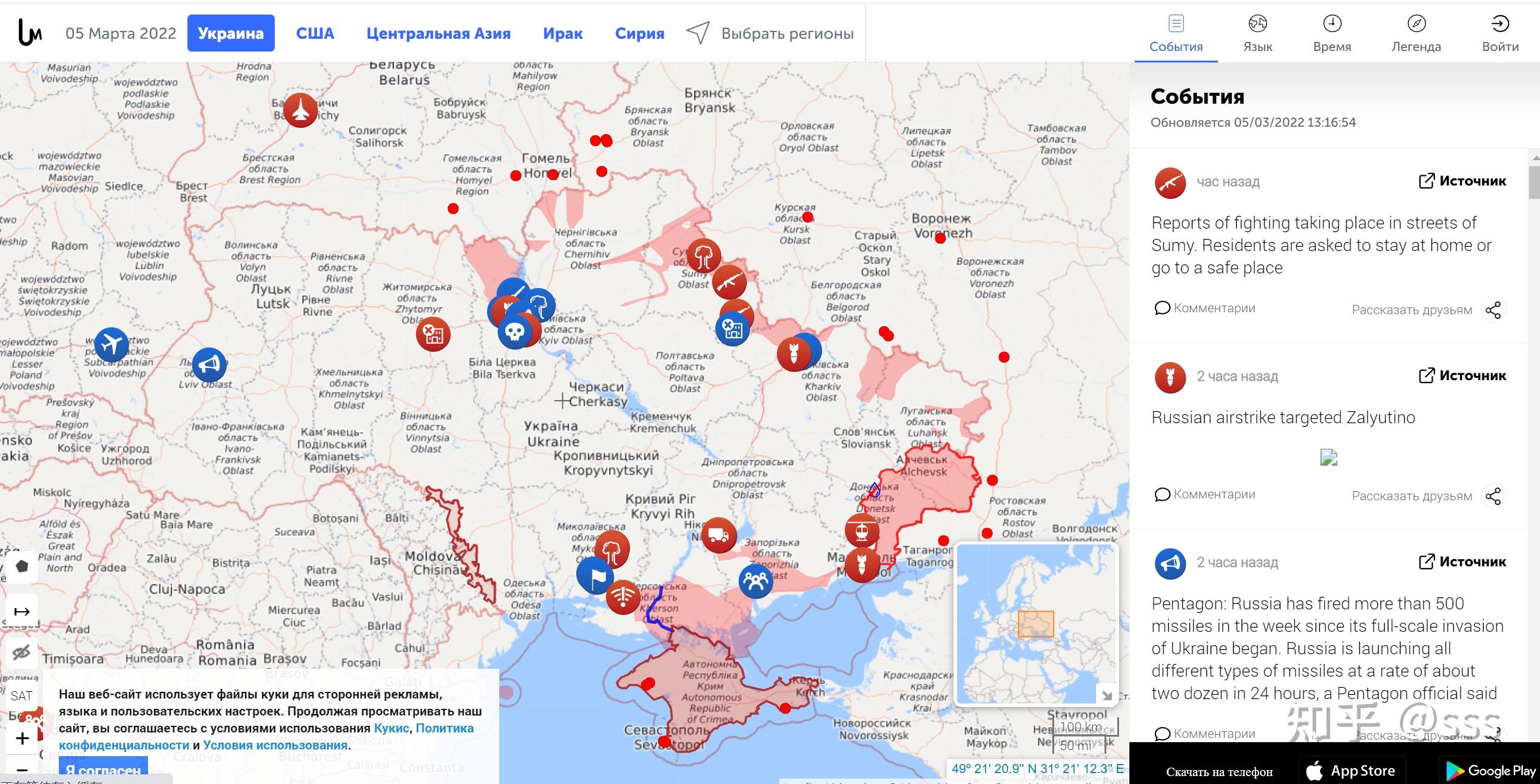Open Комментарии under the Zalyutino airstrike
This screenshot has width=1540, height=784.
point(1205,494)
